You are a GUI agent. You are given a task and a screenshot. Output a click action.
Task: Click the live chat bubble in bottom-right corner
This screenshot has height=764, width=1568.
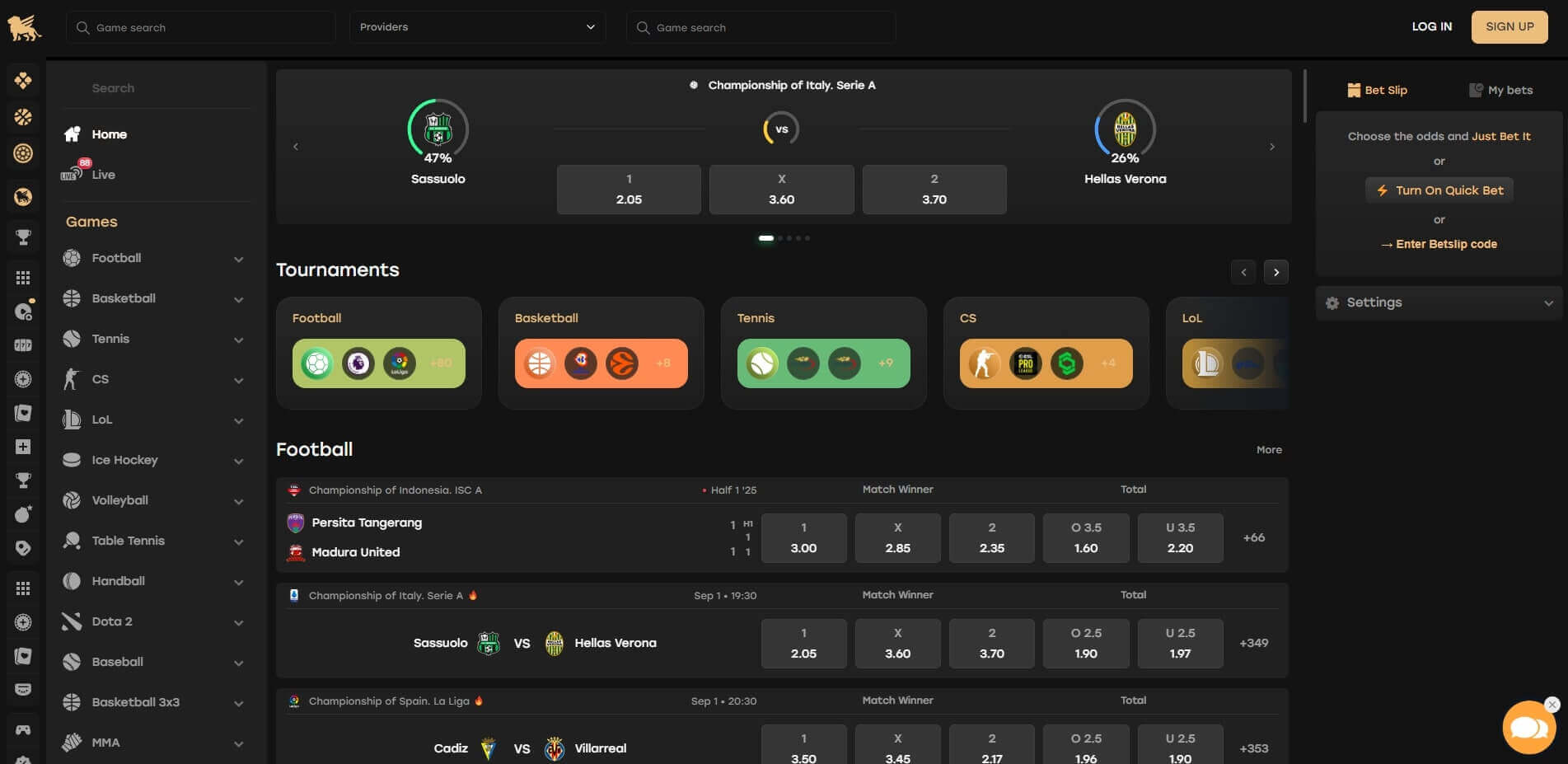point(1528,728)
